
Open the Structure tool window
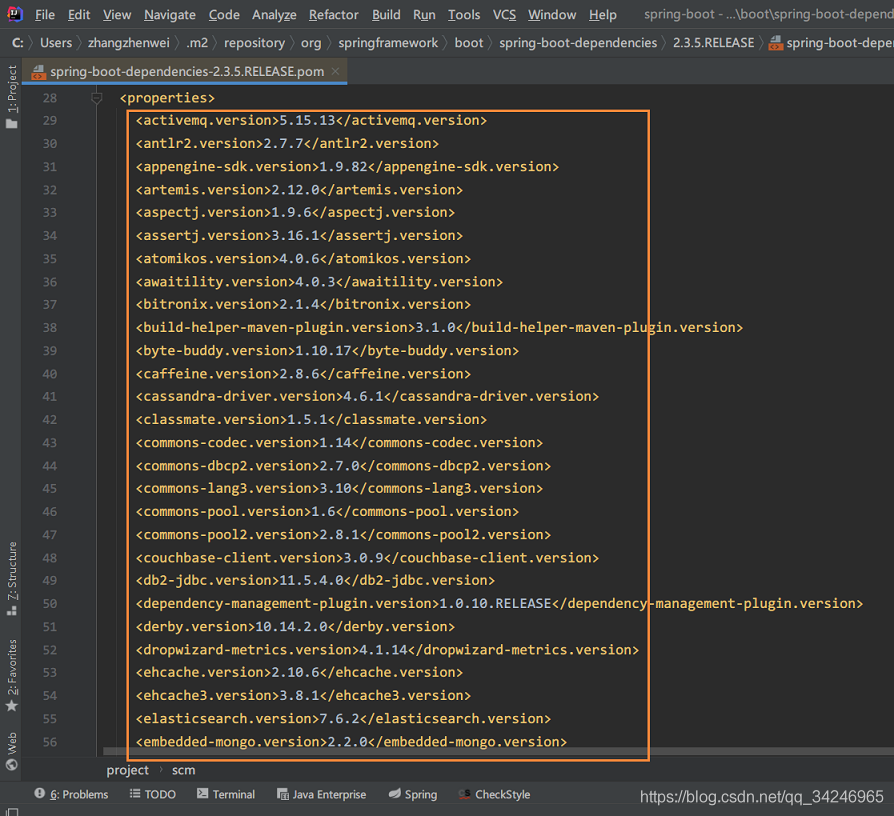tap(10, 570)
